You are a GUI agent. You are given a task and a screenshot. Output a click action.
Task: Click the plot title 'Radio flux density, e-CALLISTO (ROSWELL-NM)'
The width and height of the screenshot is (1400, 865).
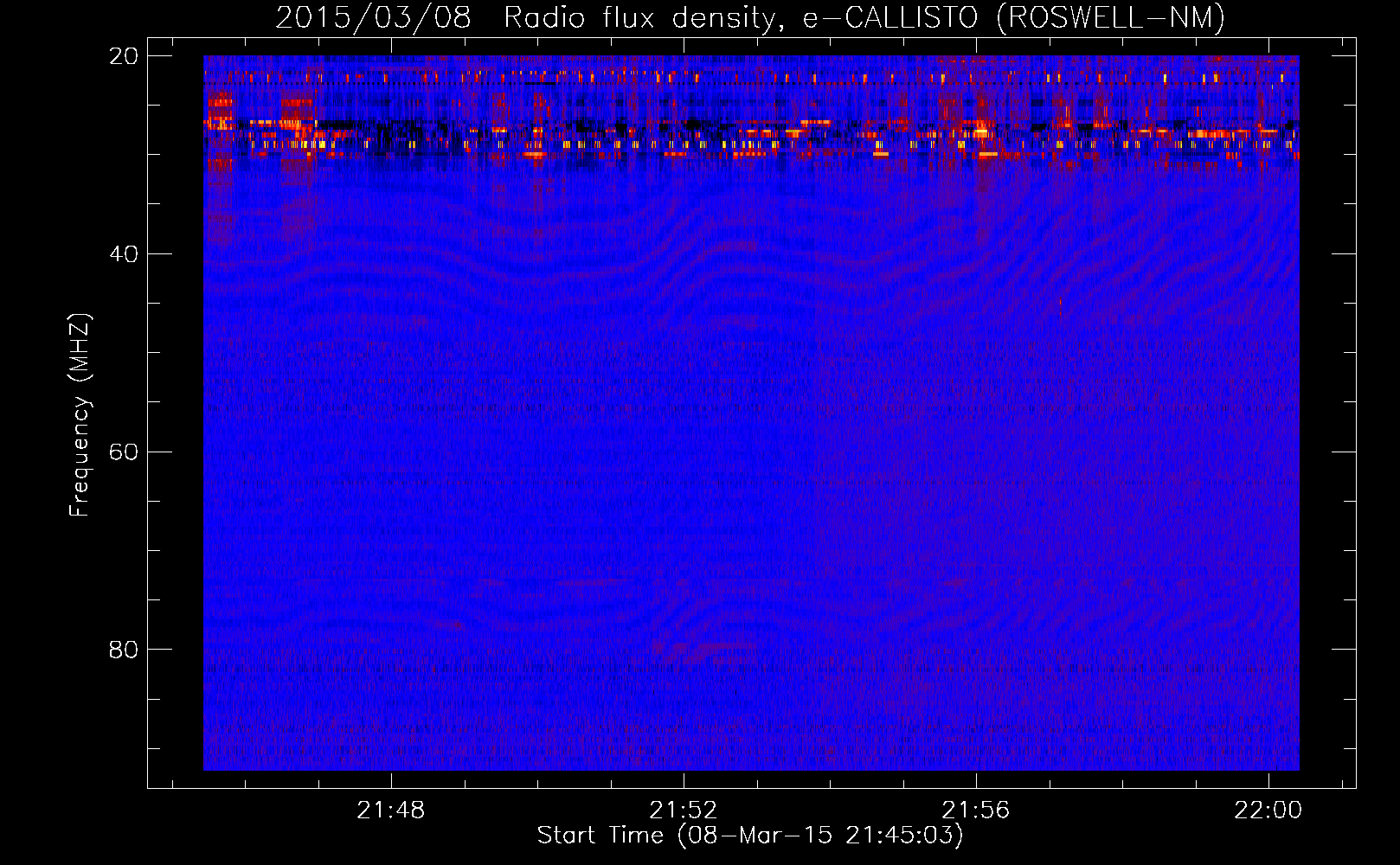point(864,17)
